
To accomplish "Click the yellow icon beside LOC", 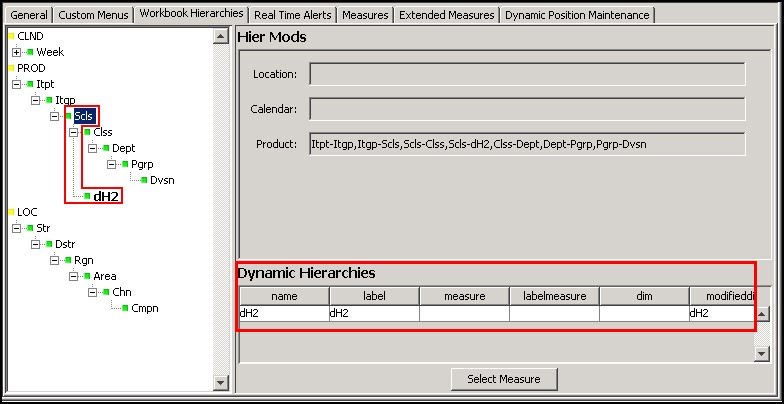I will [12, 212].
